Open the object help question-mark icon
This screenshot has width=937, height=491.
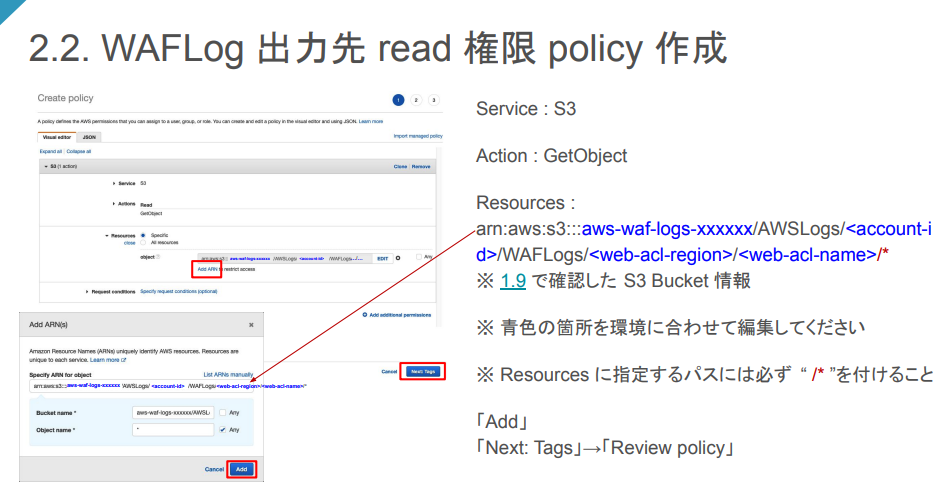(158, 257)
